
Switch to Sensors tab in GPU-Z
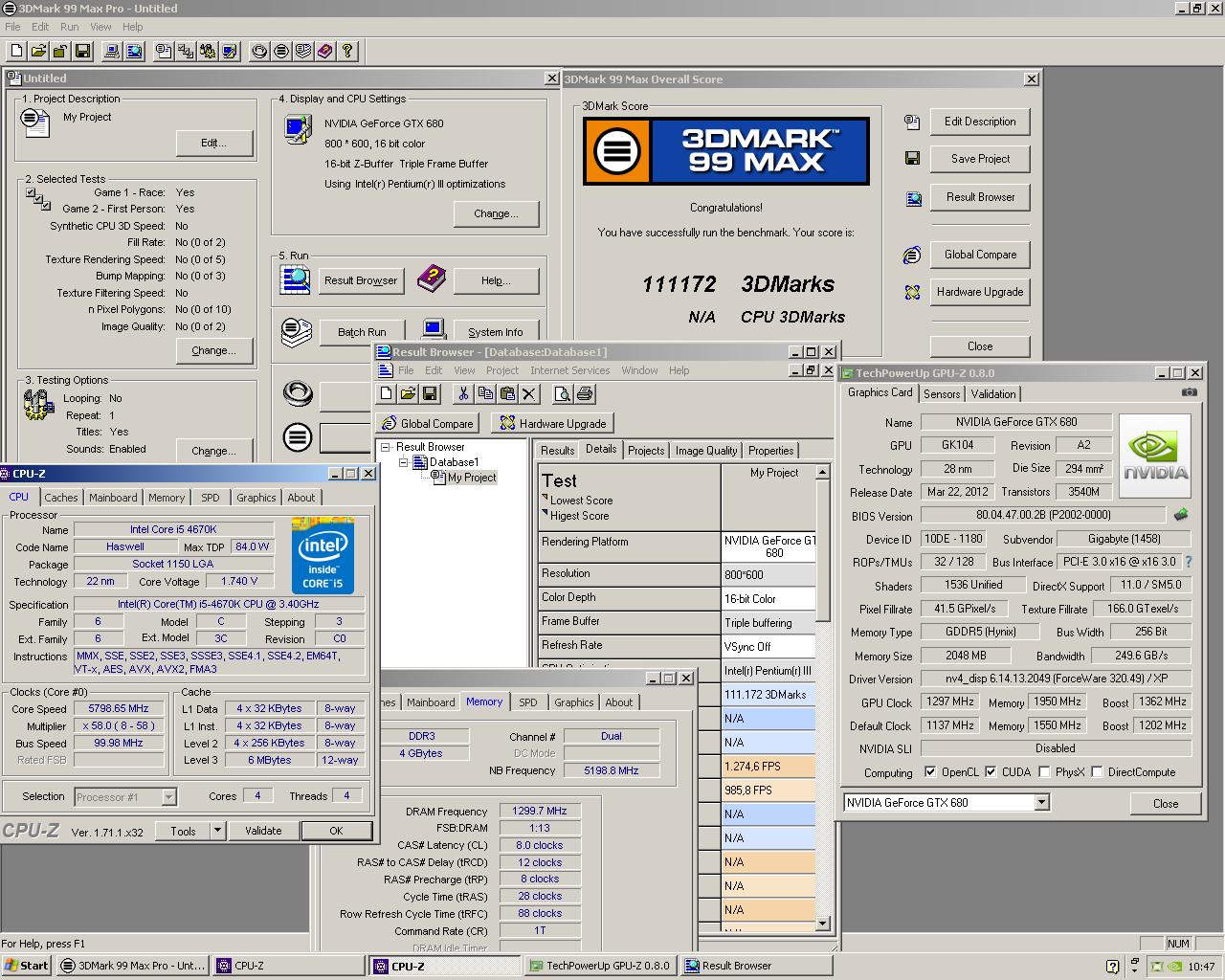coord(942,394)
